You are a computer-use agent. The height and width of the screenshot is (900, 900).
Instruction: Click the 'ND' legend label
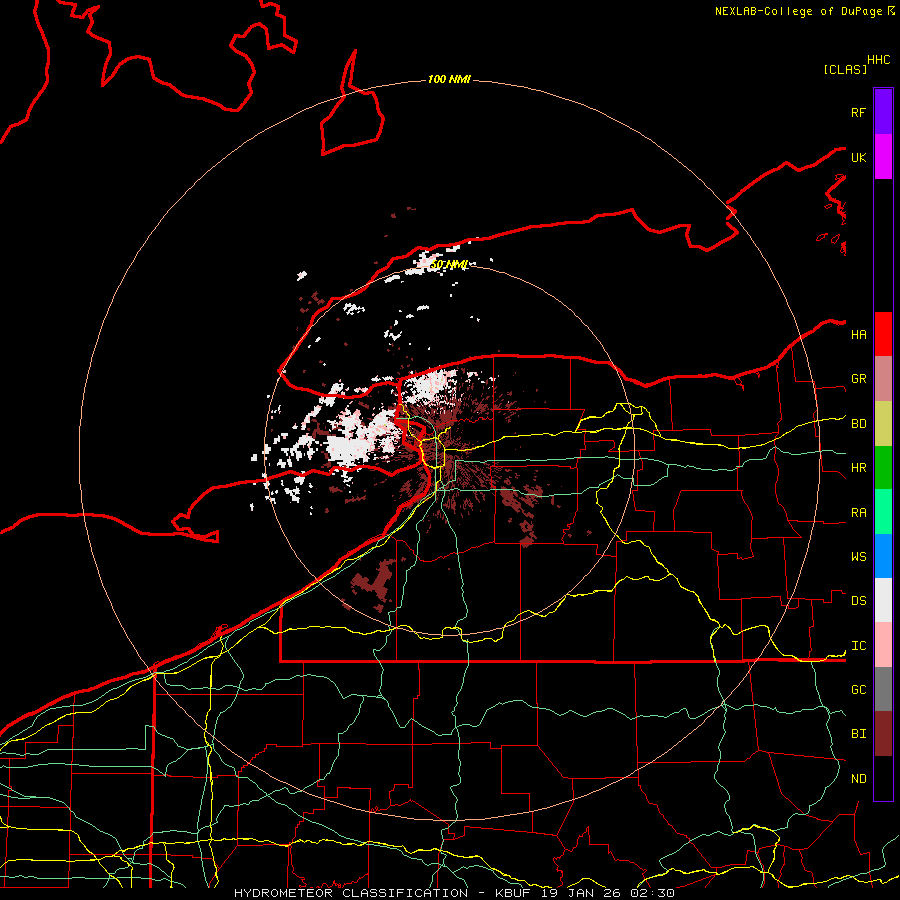click(x=858, y=779)
